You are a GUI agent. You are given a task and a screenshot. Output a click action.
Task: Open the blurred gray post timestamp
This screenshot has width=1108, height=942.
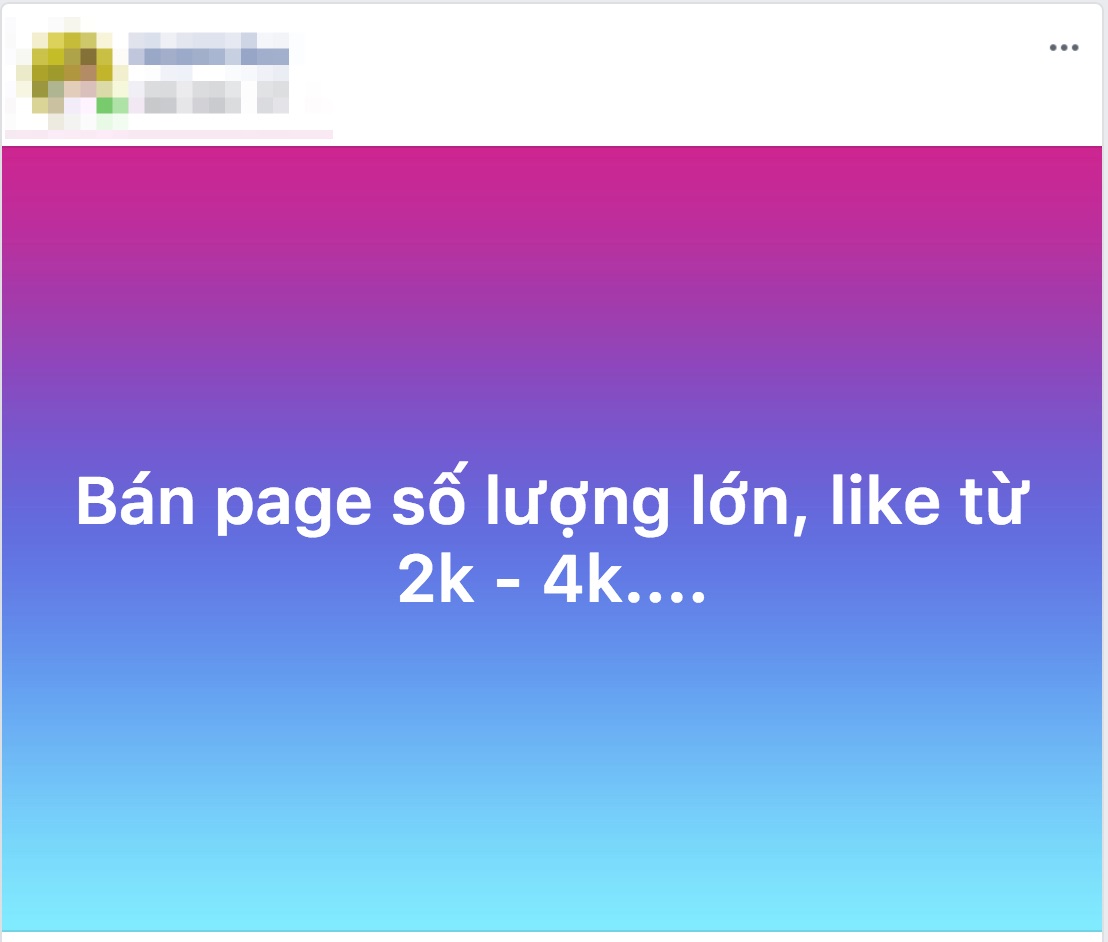point(192,98)
